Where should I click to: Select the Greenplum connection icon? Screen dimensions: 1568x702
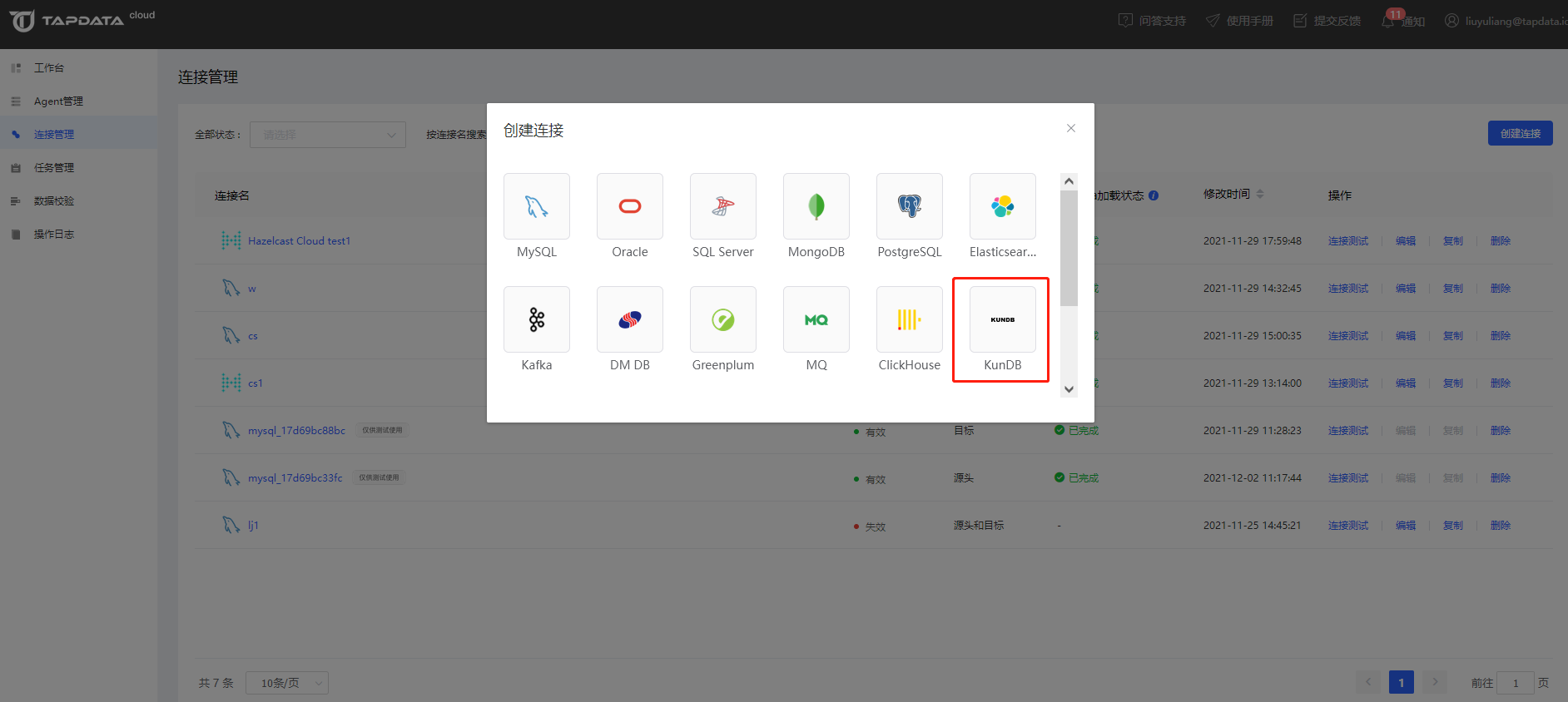pos(723,319)
